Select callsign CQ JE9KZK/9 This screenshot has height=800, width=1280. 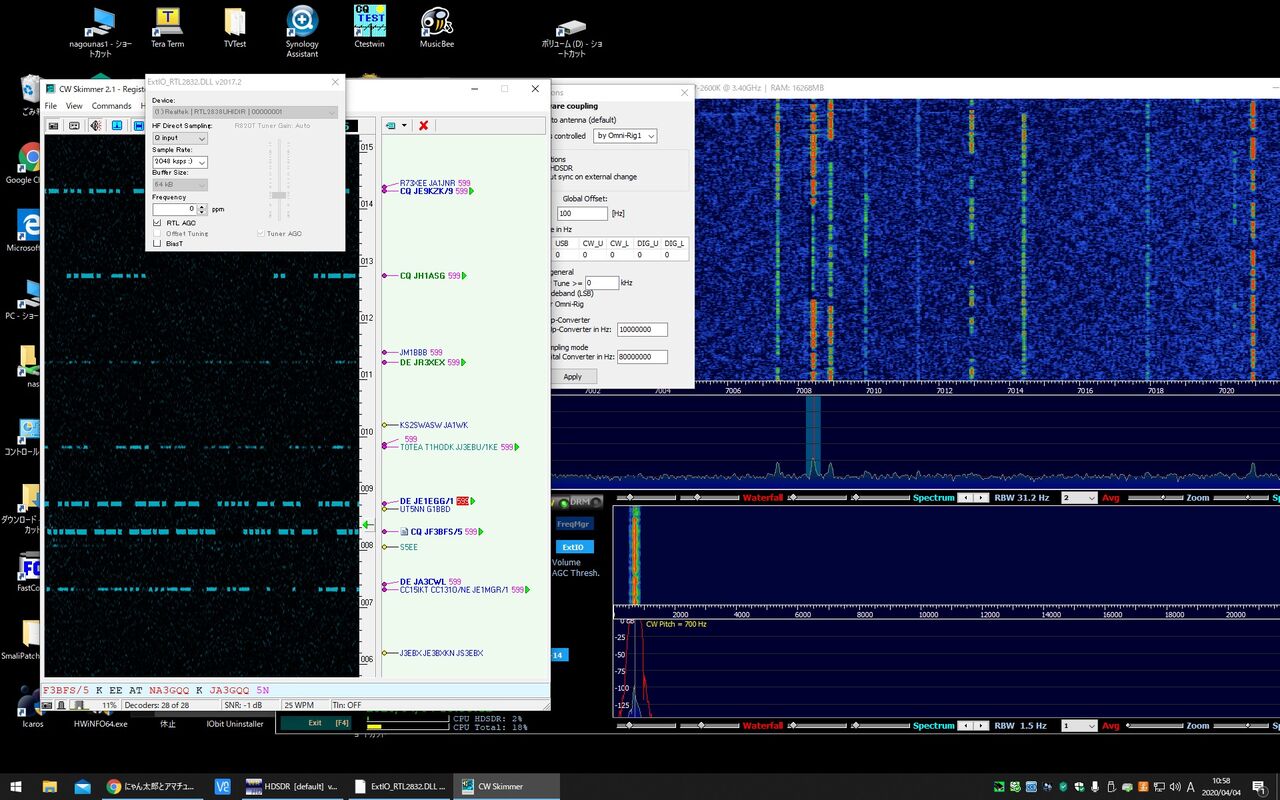point(427,191)
